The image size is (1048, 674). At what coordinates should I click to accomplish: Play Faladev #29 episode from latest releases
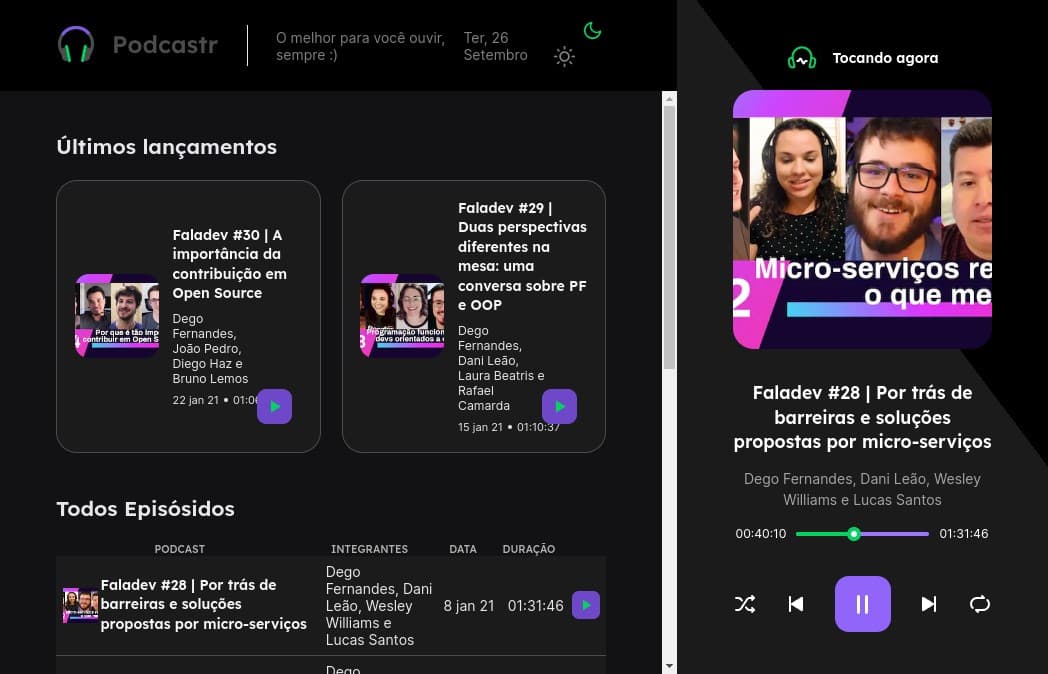pyautogui.click(x=559, y=407)
